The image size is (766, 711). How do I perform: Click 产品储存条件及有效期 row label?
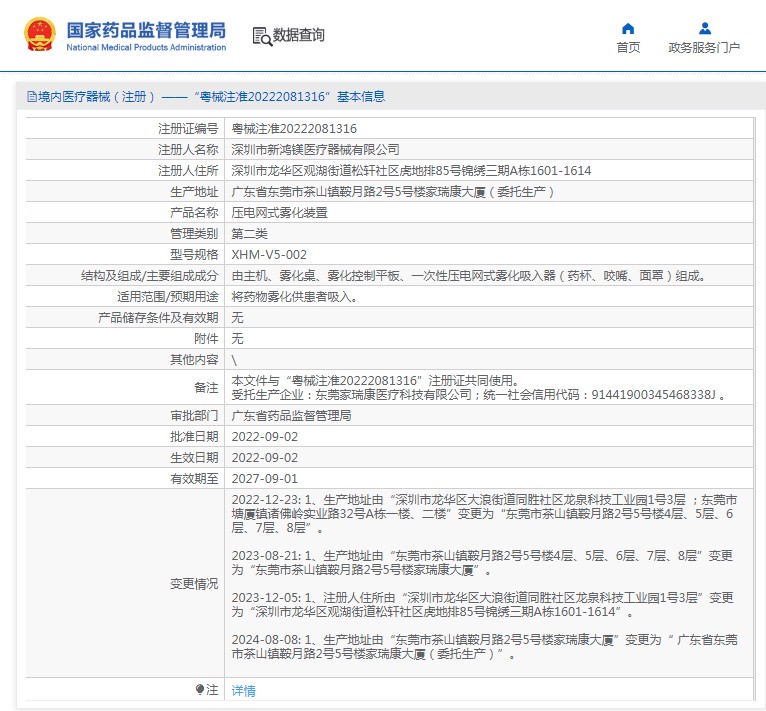(158, 318)
